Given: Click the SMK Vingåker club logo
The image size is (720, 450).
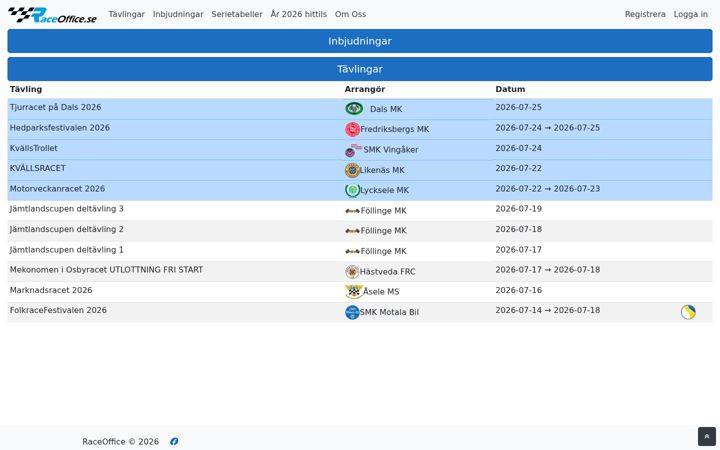Looking at the screenshot, I should pyautogui.click(x=353, y=150).
